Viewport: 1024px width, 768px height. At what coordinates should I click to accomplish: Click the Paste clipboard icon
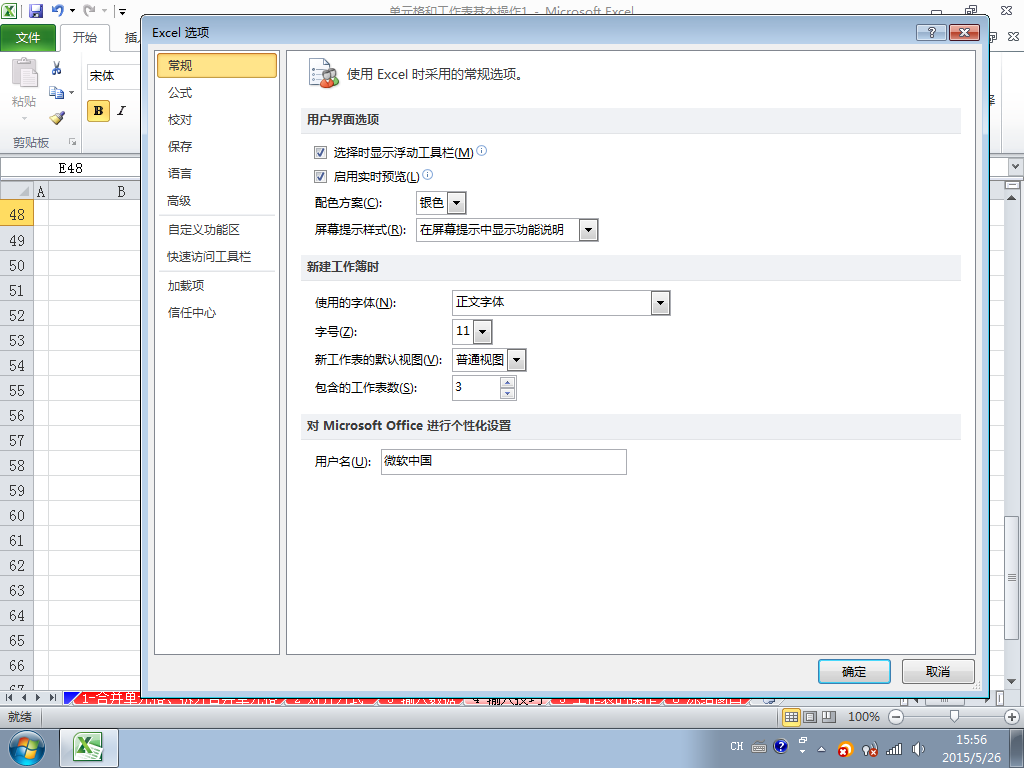[25, 72]
